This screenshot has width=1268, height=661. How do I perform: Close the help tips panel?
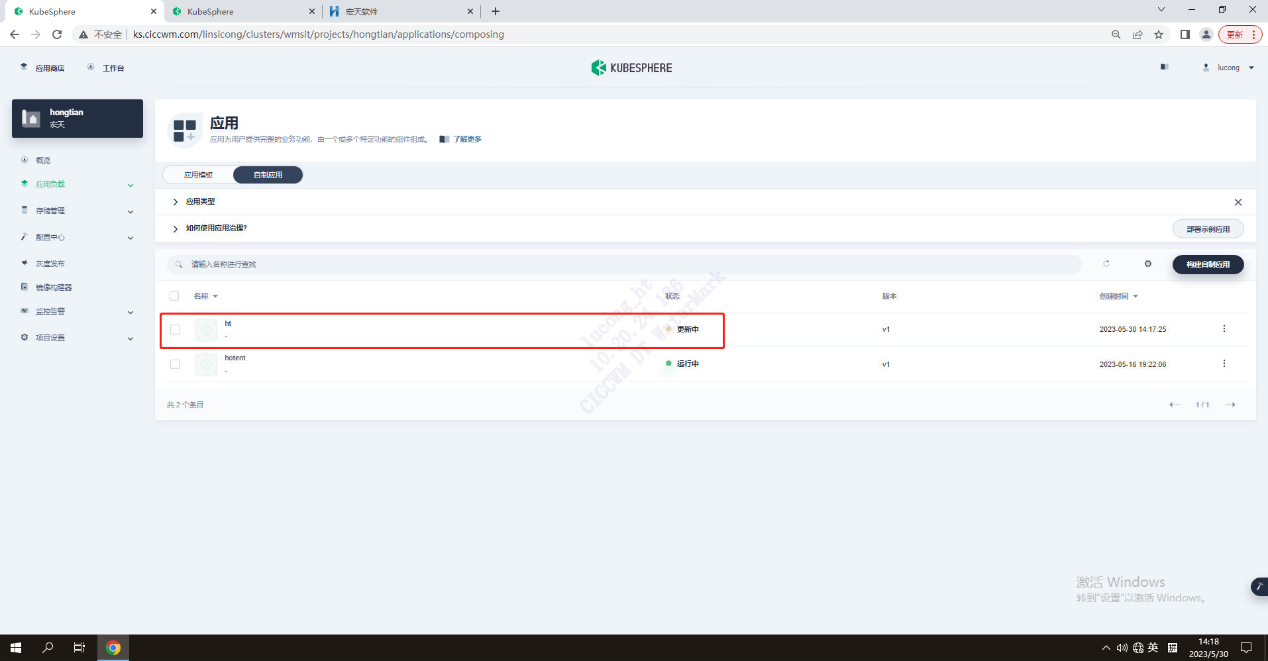(x=1238, y=202)
